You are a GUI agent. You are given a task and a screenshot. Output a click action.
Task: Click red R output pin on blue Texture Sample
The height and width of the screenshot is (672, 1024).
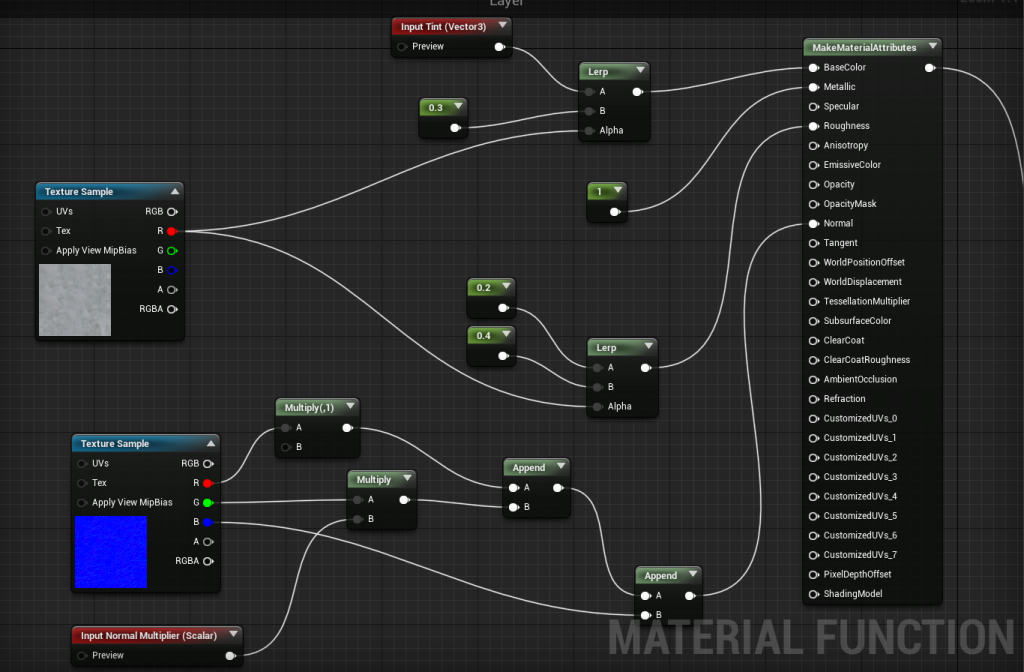(x=208, y=483)
